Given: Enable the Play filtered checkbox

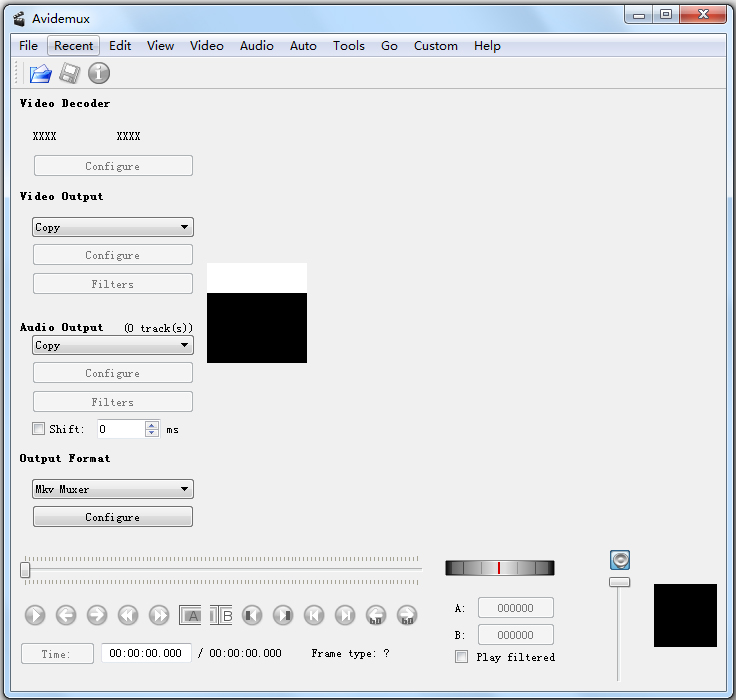Looking at the screenshot, I should pyautogui.click(x=461, y=657).
